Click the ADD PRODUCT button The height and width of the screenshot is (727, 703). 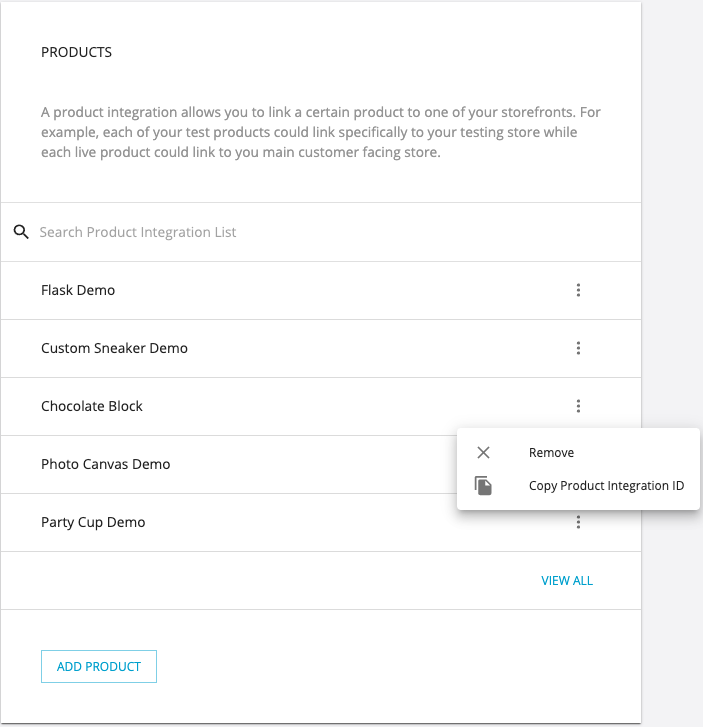tap(99, 666)
